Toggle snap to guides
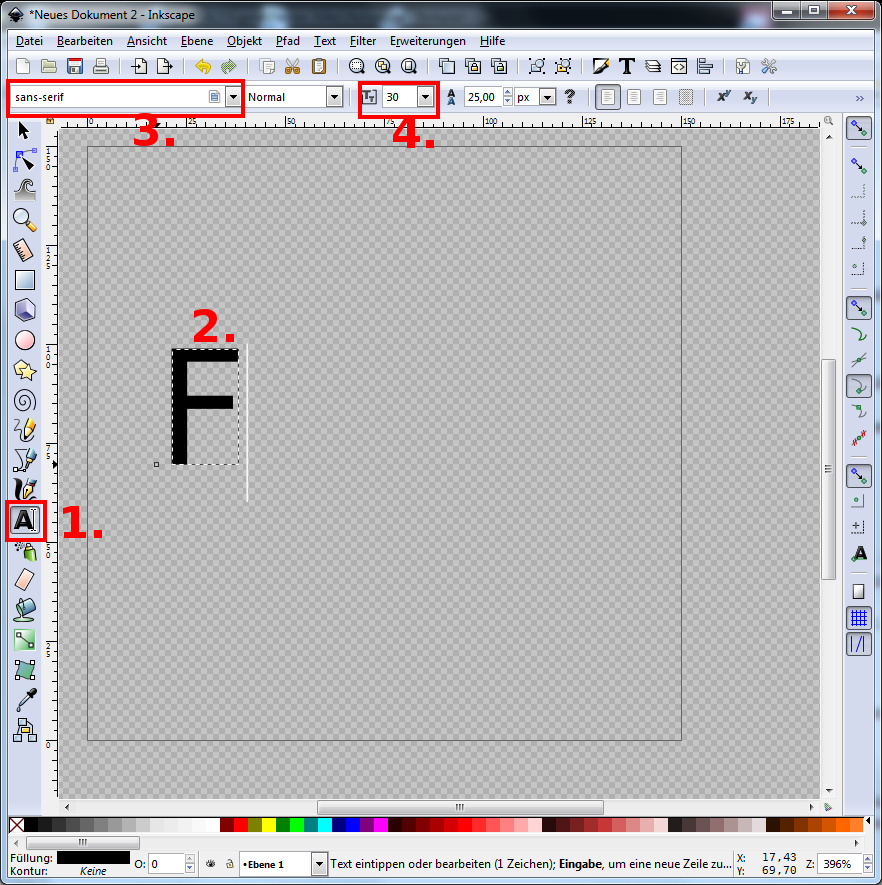Screen dimensions: 882x885 [858, 644]
